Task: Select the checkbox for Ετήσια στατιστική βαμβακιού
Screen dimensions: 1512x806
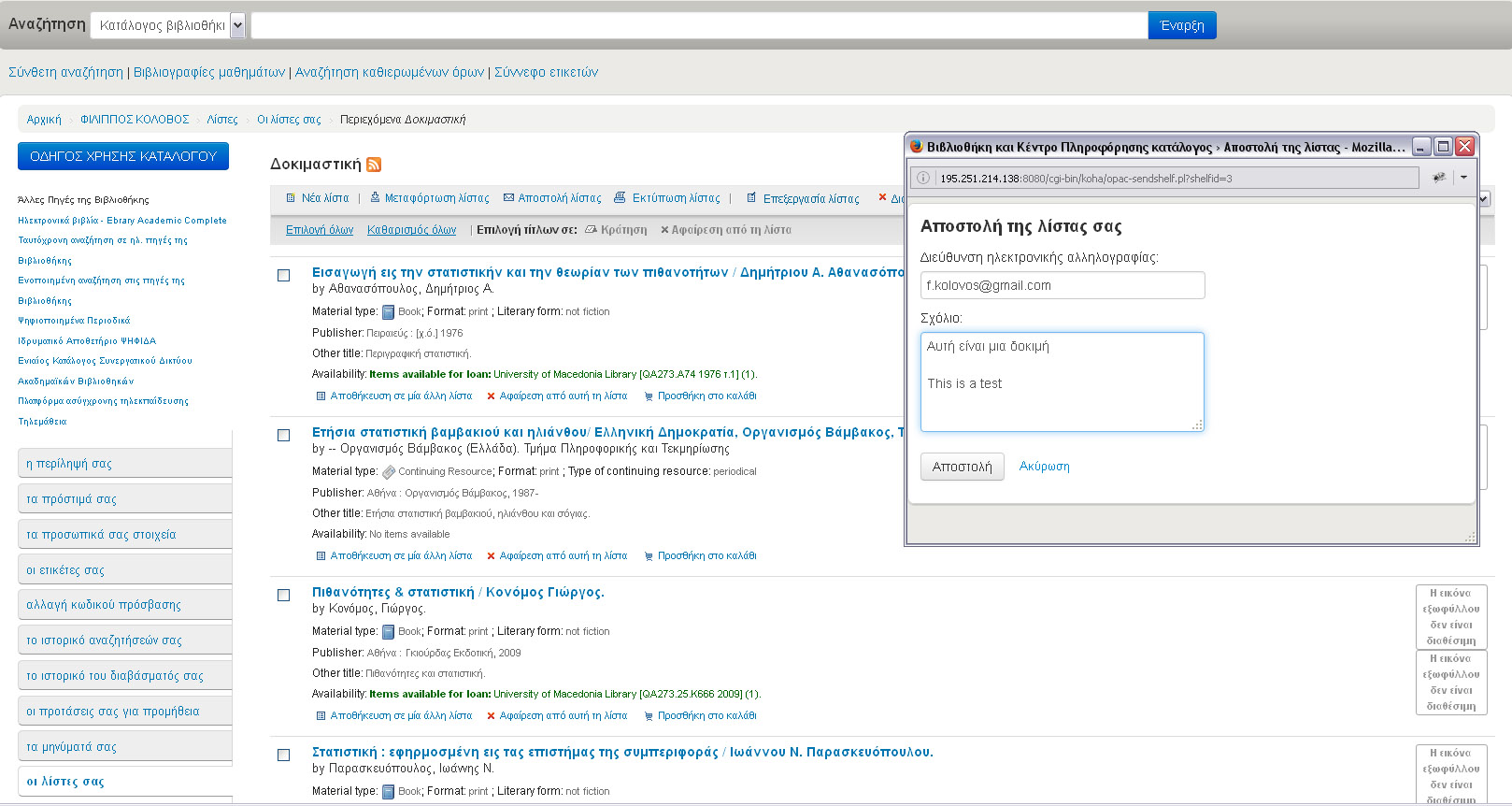Action: coord(284,436)
